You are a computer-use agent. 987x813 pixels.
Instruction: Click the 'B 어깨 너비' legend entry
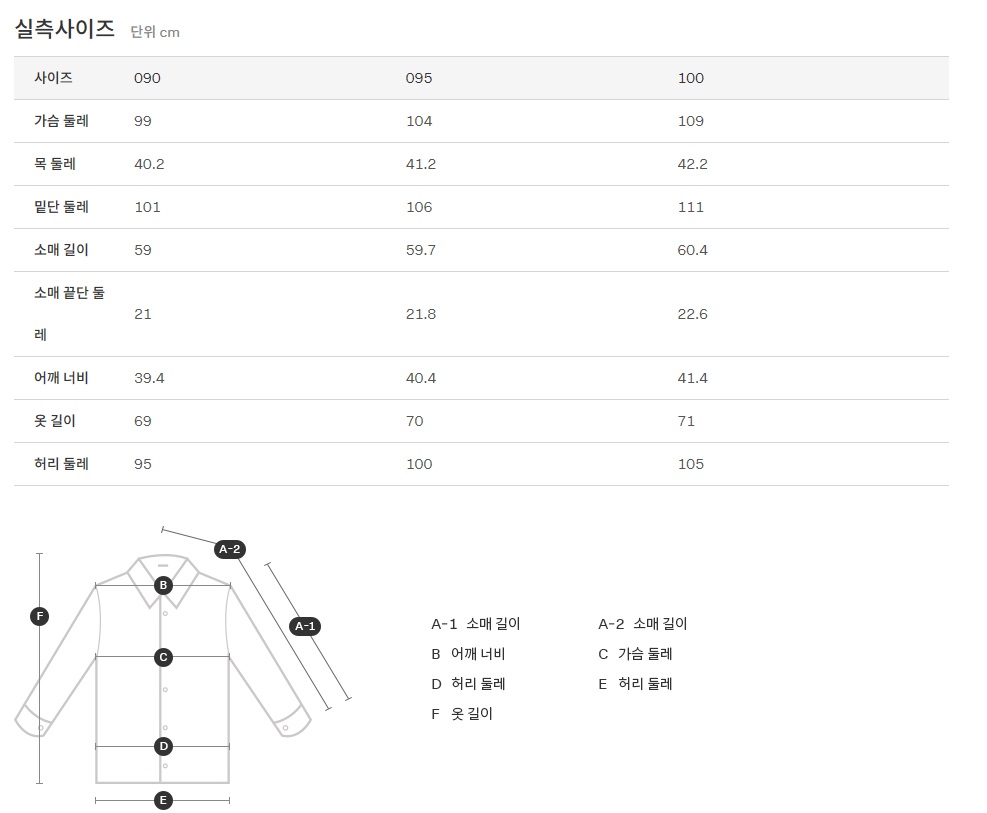pos(468,654)
